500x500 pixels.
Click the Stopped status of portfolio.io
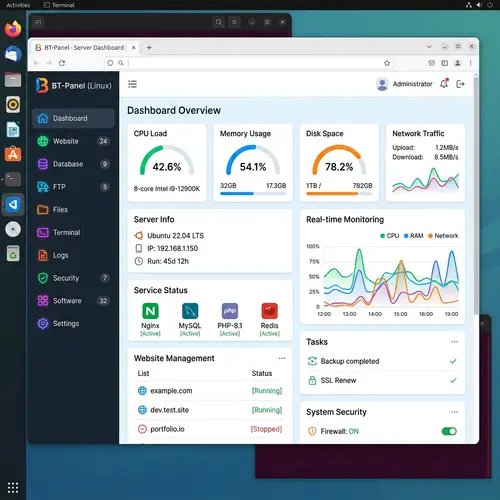(266, 429)
